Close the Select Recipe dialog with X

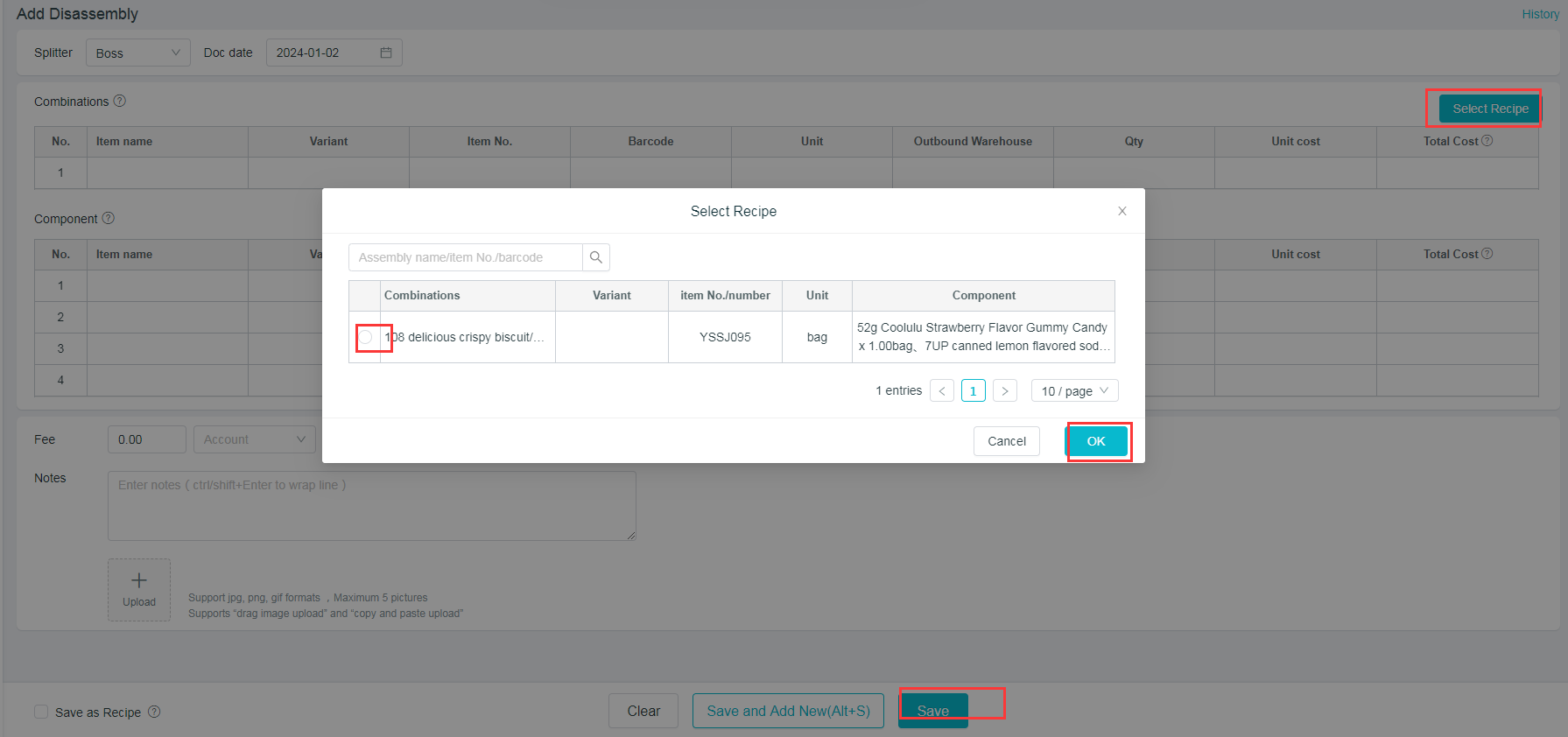[x=1122, y=211]
